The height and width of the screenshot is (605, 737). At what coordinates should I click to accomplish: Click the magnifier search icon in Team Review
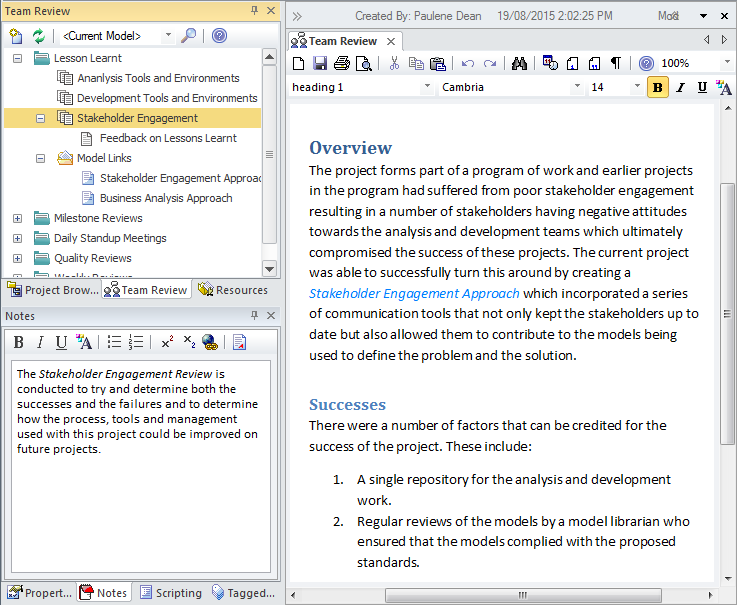[188, 36]
